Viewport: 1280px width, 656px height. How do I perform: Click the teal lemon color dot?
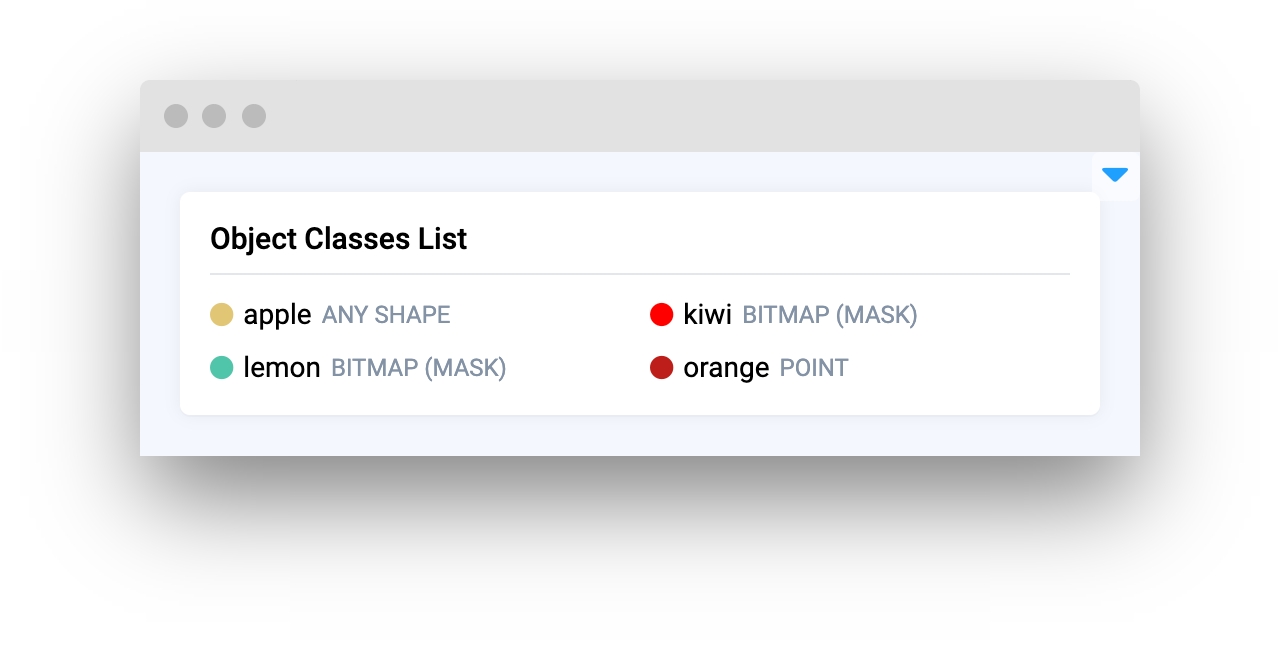(x=221, y=368)
